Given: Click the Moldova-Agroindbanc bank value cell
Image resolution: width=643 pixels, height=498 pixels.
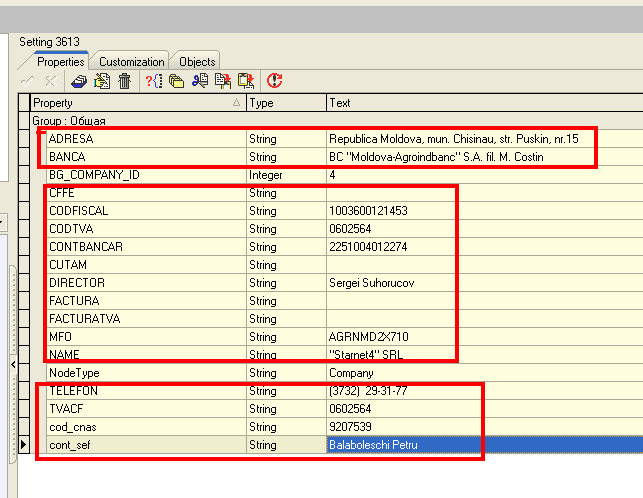Looking at the screenshot, I should (x=485, y=157).
